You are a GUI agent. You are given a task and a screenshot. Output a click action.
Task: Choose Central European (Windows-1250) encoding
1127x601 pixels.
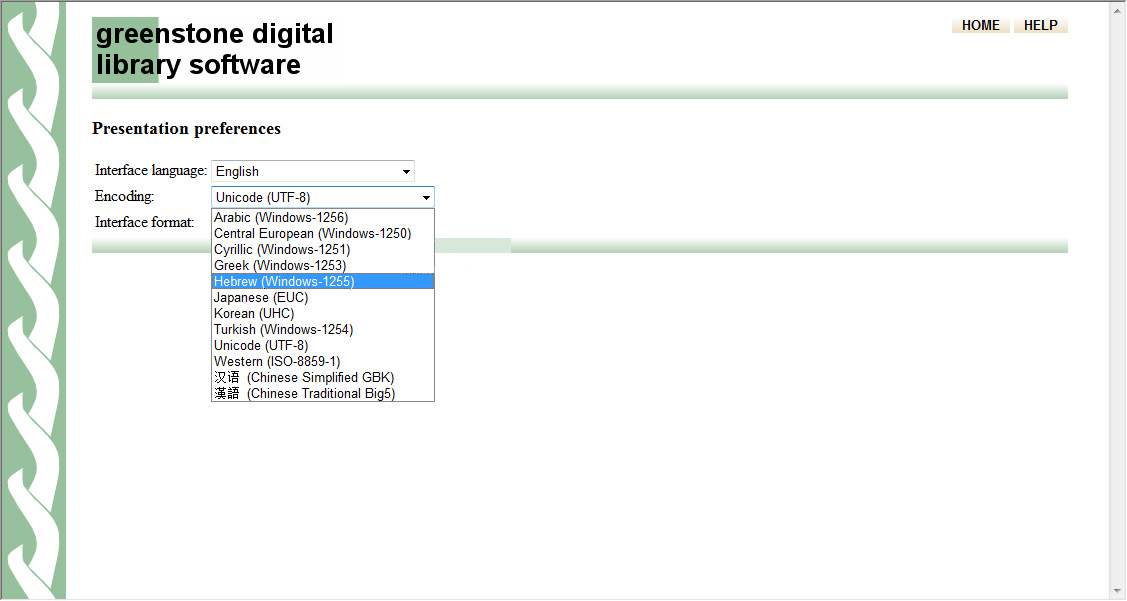323,234
